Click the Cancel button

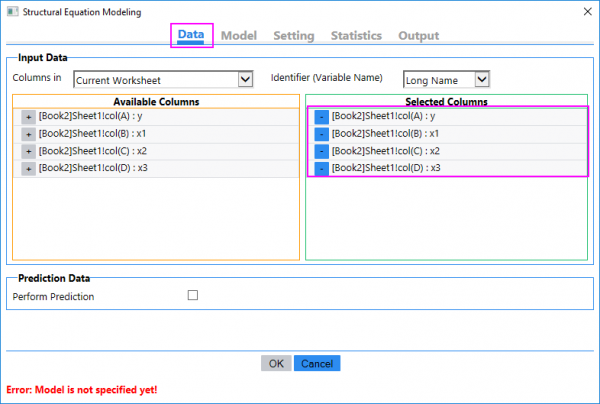click(317, 363)
